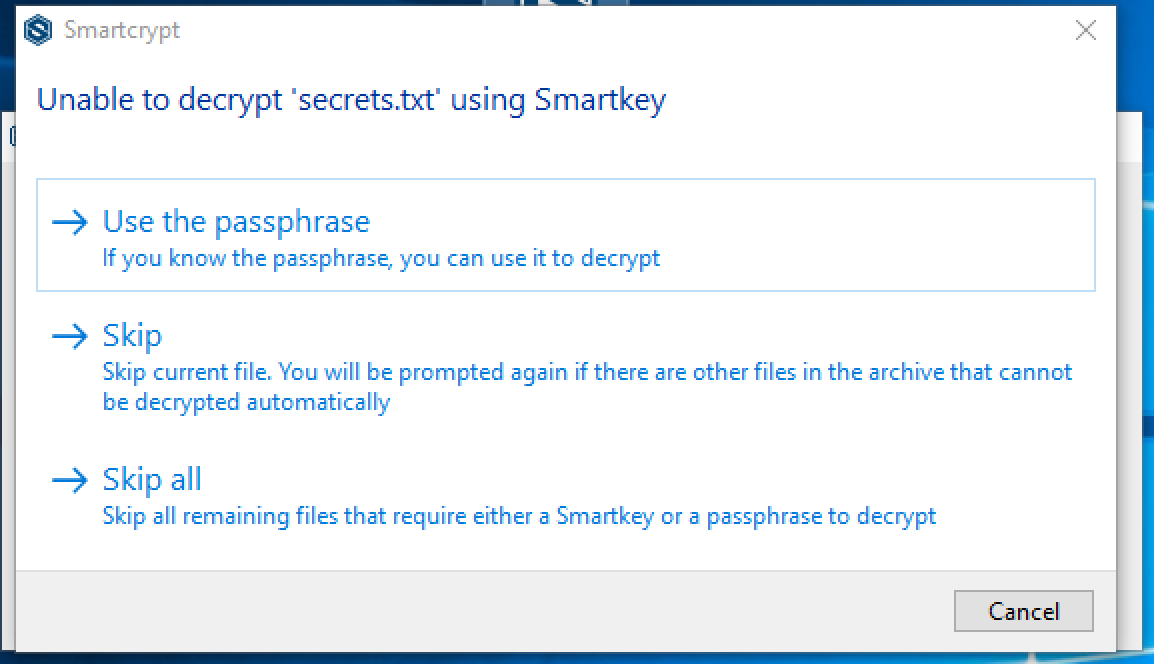
Task: Click the arrow icon next to 'Skip all'
Action: click(x=70, y=480)
